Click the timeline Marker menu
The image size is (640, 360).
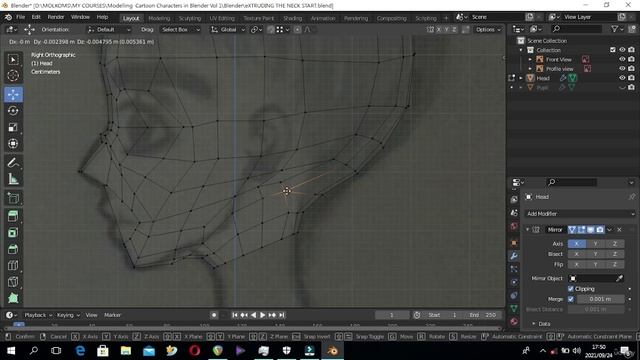click(x=112, y=315)
